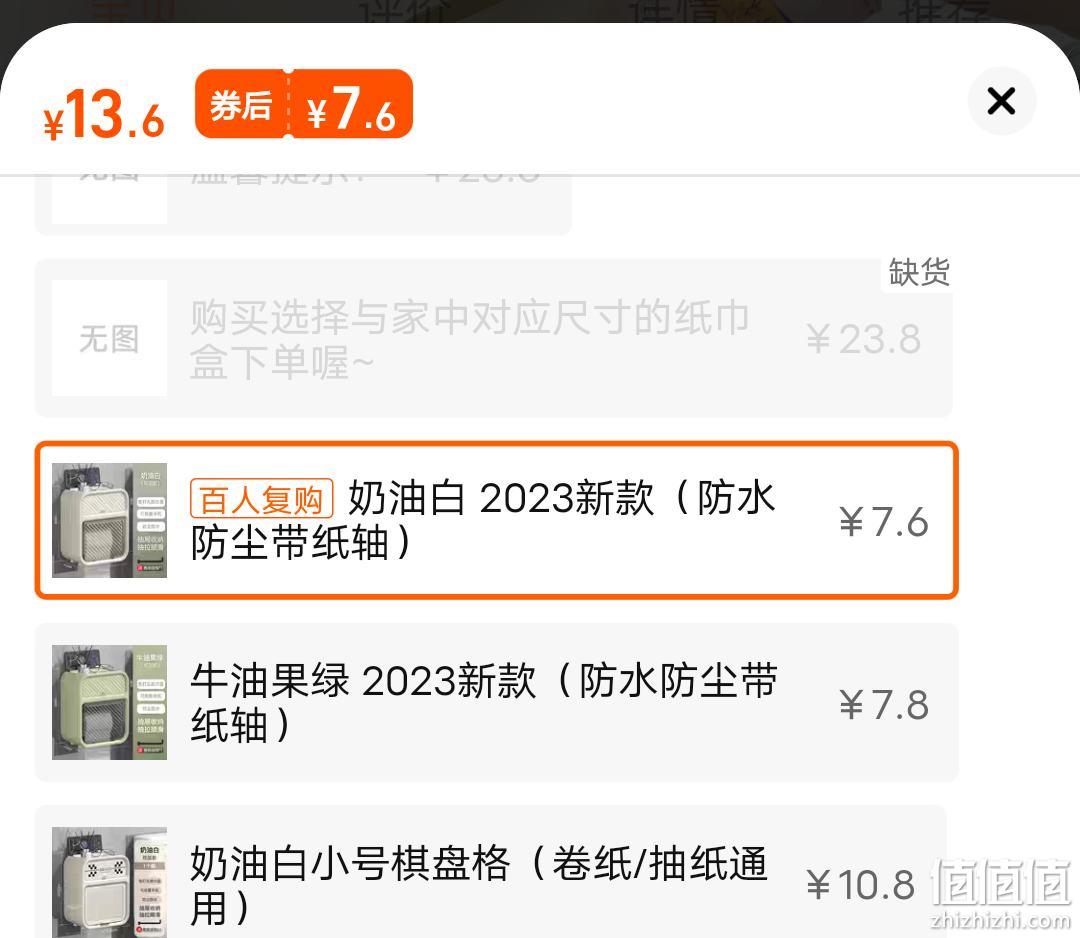Tap the 无图 placeholder beside 购买选择 text
This screenshot has height=938, width=1080.
pyautogui.click(x=110, y=338)
